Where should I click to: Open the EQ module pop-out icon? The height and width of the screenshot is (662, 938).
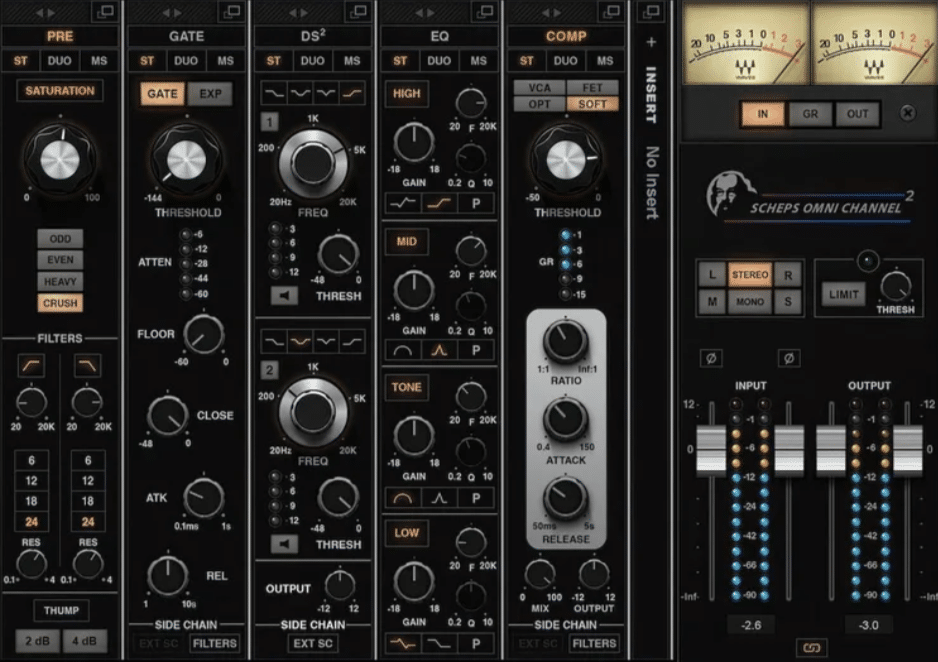click(485, 11)
